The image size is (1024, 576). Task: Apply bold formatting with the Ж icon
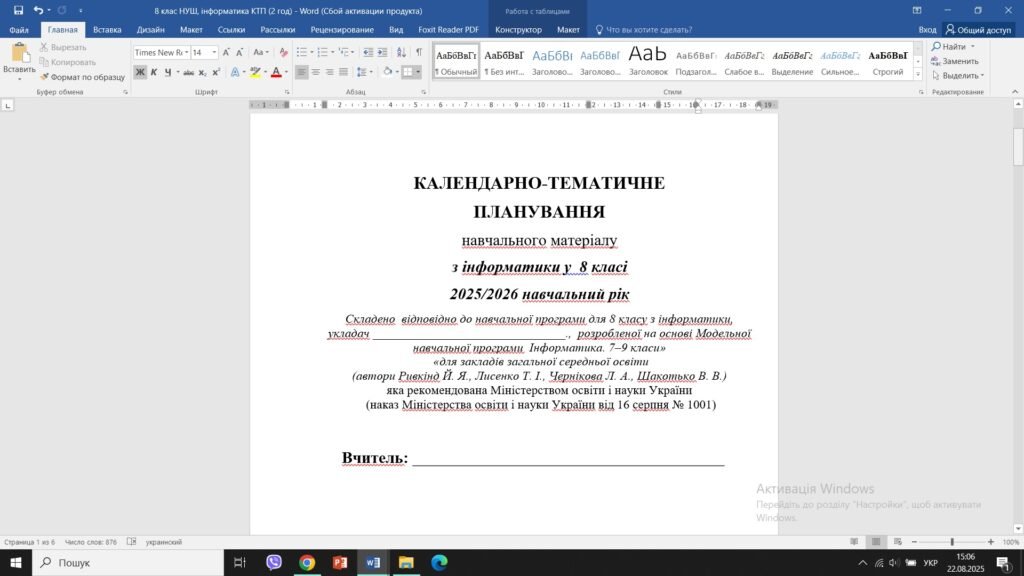(x=142, y=72)
